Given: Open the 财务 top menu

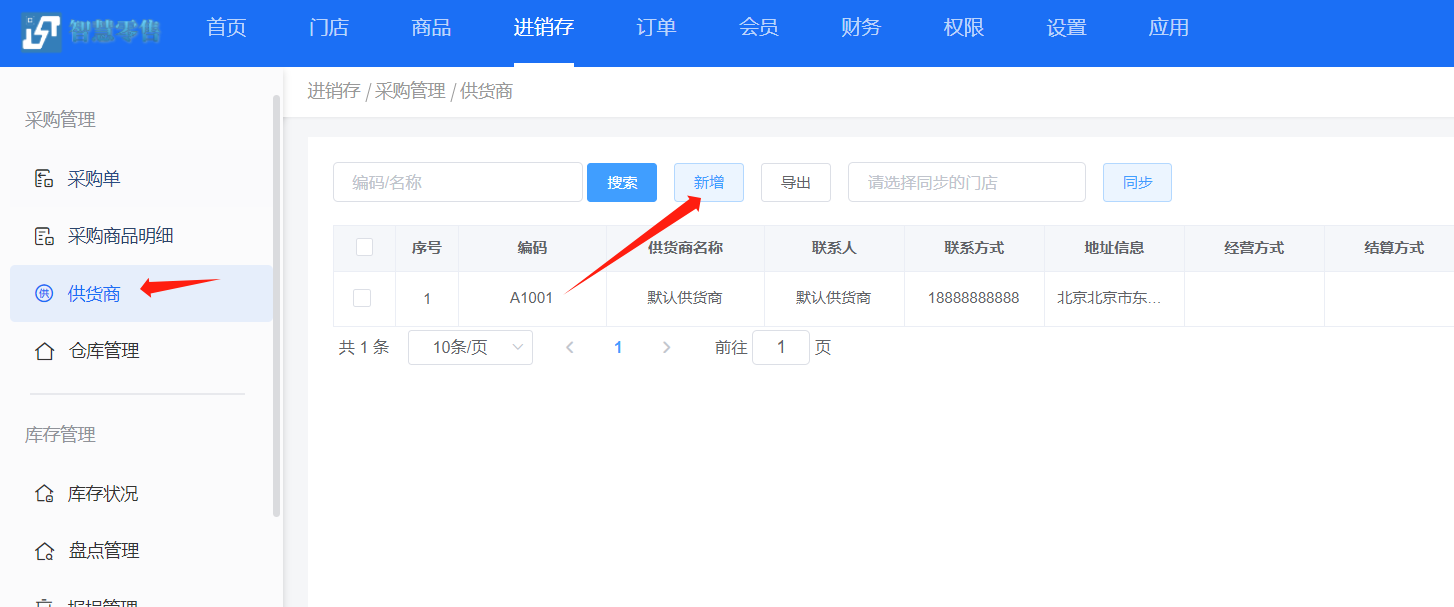Looking at the screenshot, I should [861, 28].
